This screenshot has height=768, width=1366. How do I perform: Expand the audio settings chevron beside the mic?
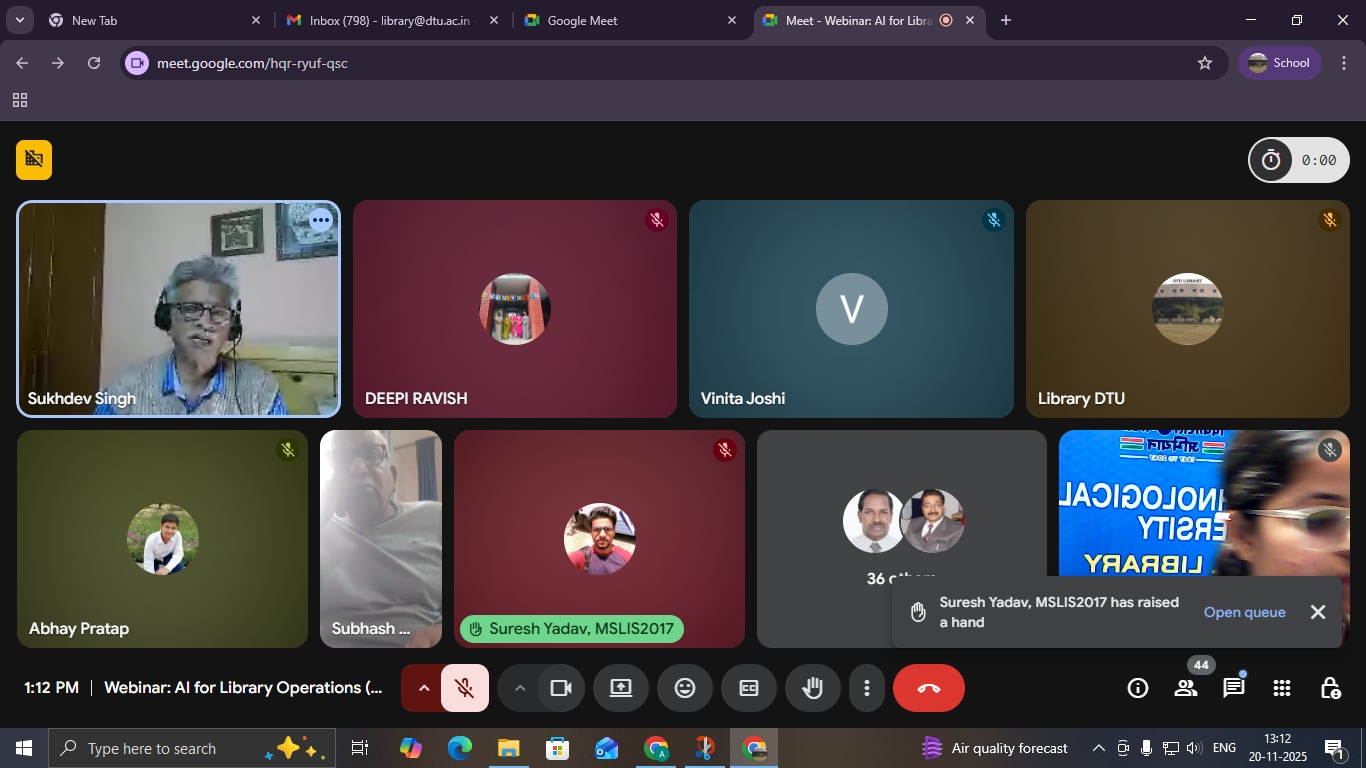(423, 688)
